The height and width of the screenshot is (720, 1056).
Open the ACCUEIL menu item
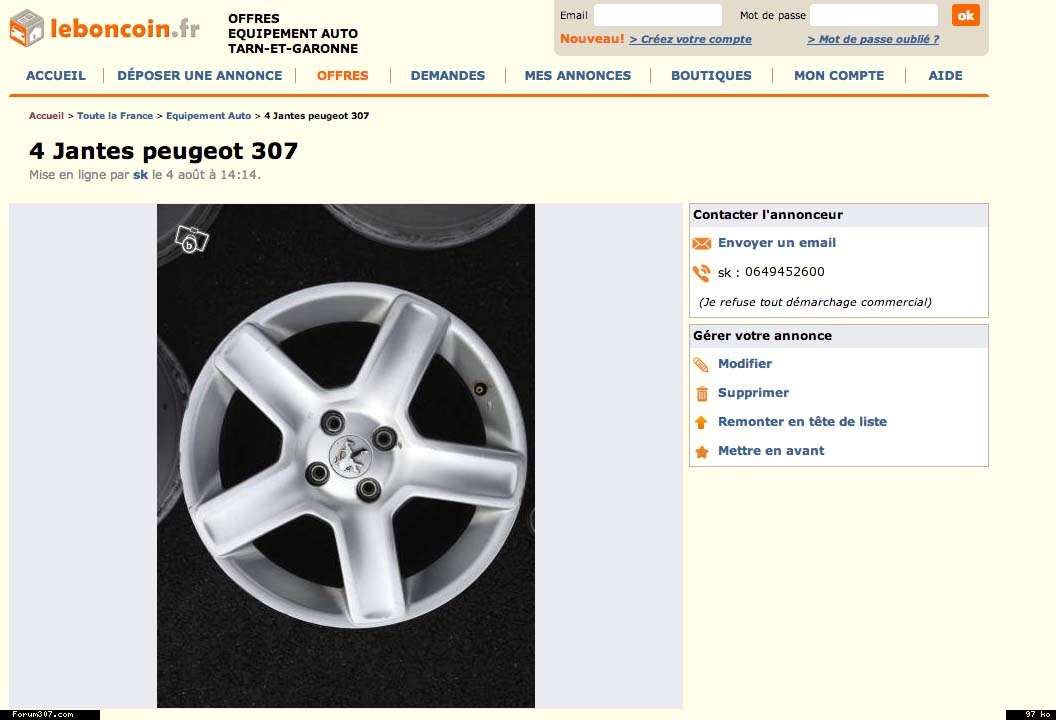pyautogui.click(x=56, y=75)
